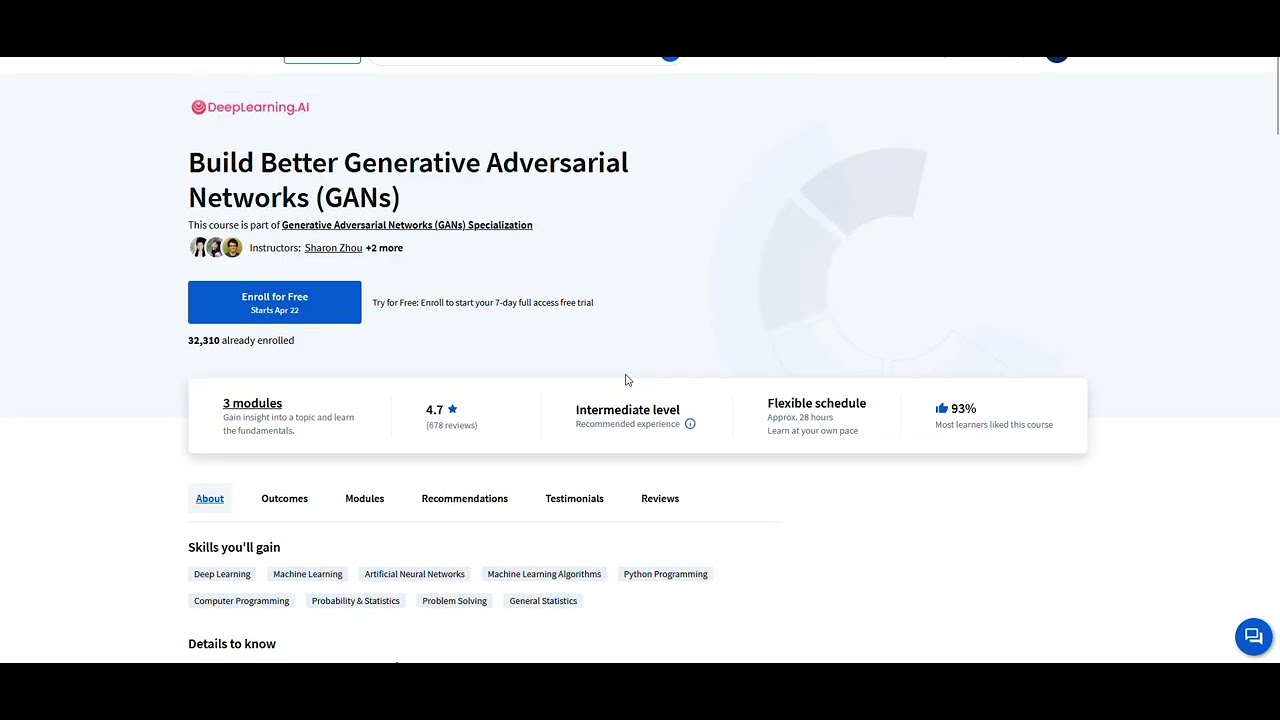Click the DeepLearning.AI logo
The height and width of the screenshot is (720, 1280).
click(250, 107)
